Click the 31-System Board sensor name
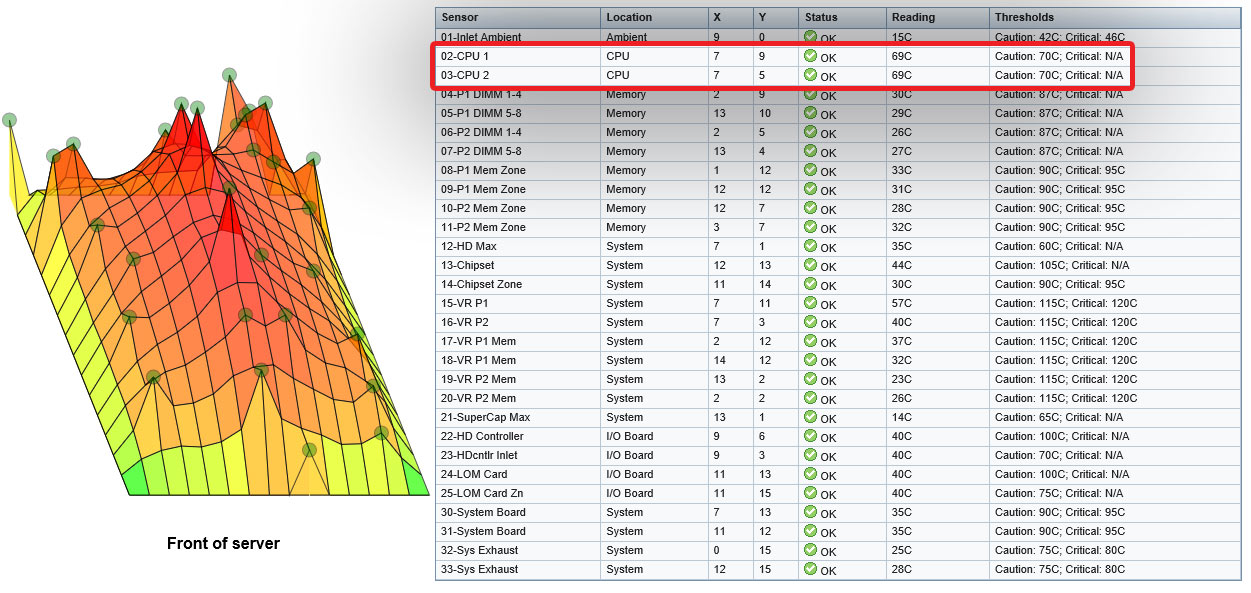This screenshot has width=1251, height=593. coord(483,531)
